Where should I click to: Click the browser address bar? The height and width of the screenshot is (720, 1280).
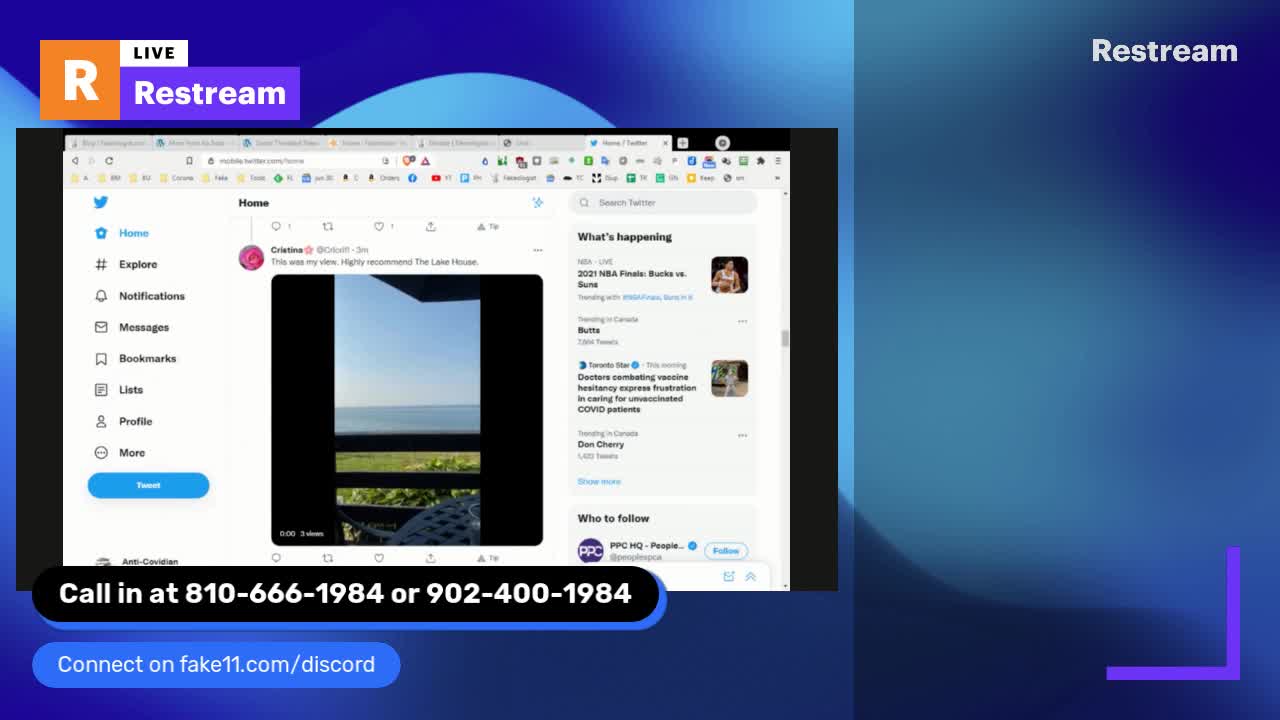pyautogui.click(x=295, y=161)
